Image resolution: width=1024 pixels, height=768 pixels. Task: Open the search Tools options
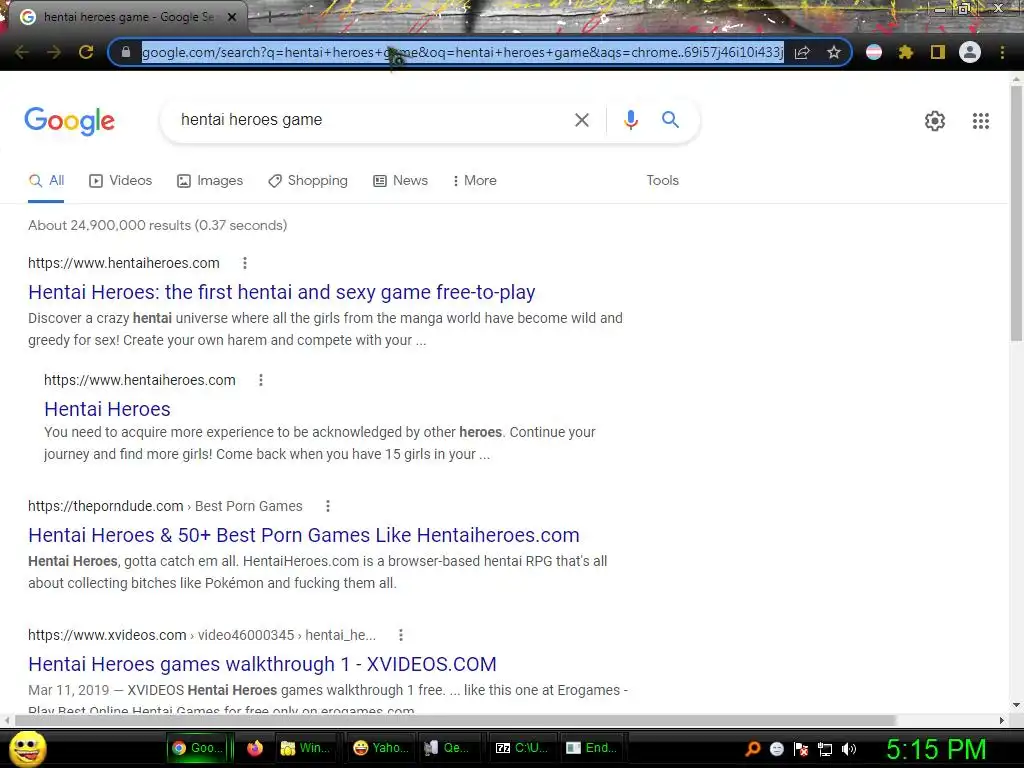[x=662, y=180]
